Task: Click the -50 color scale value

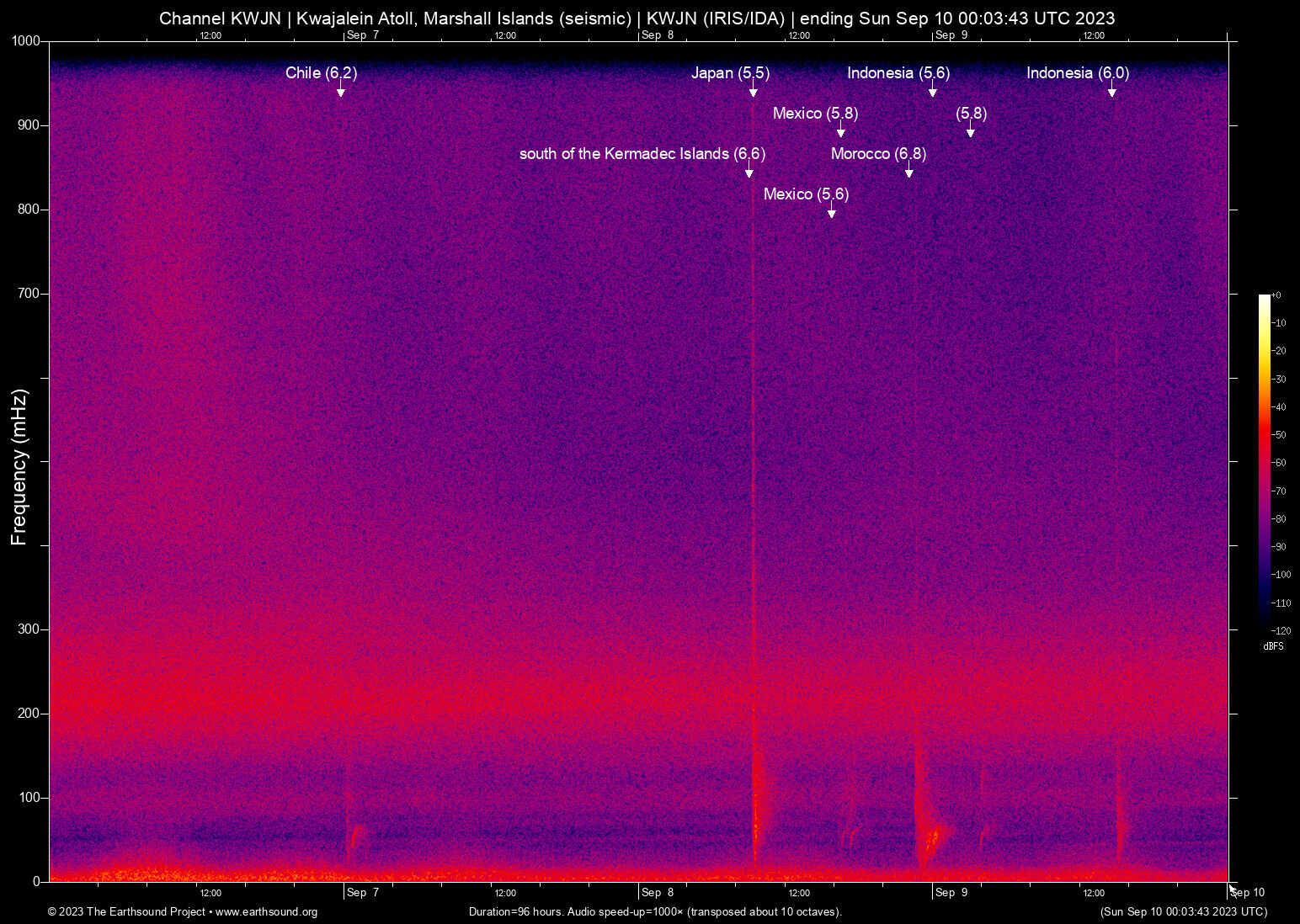Action: [1278, 435]
